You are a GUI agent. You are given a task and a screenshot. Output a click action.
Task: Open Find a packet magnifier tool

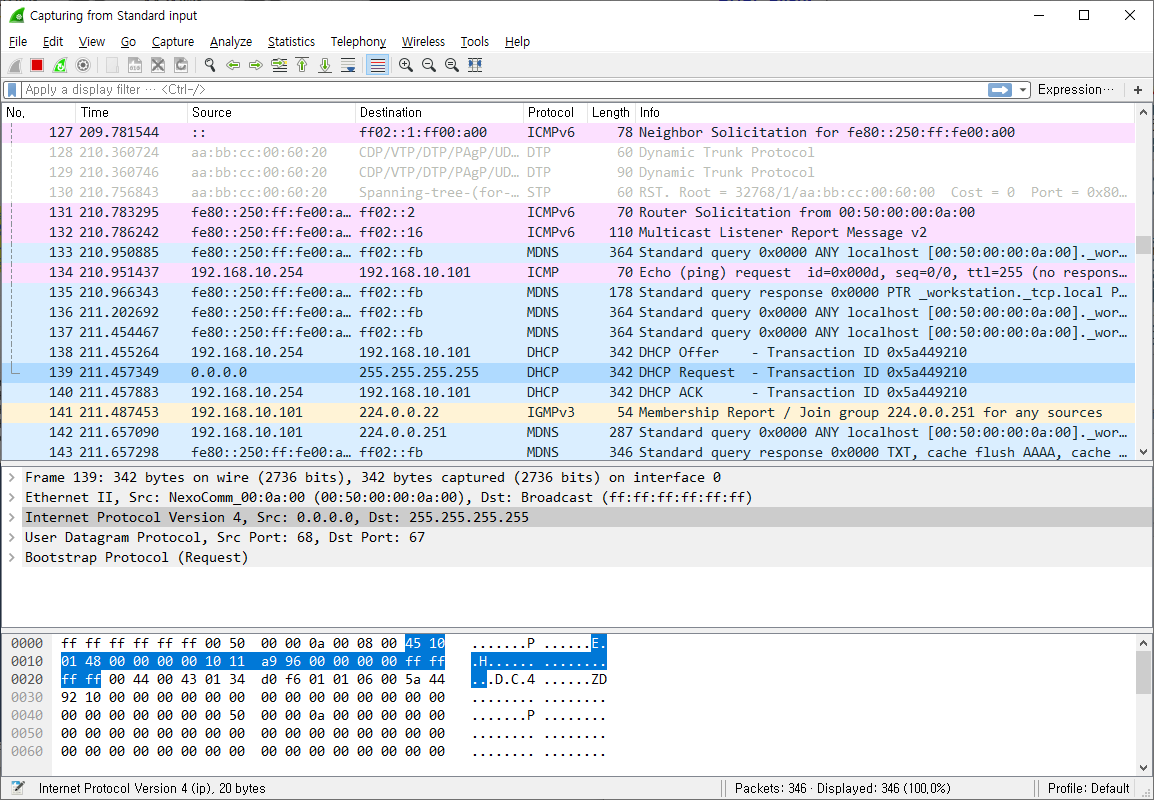[x=210, y=66]
